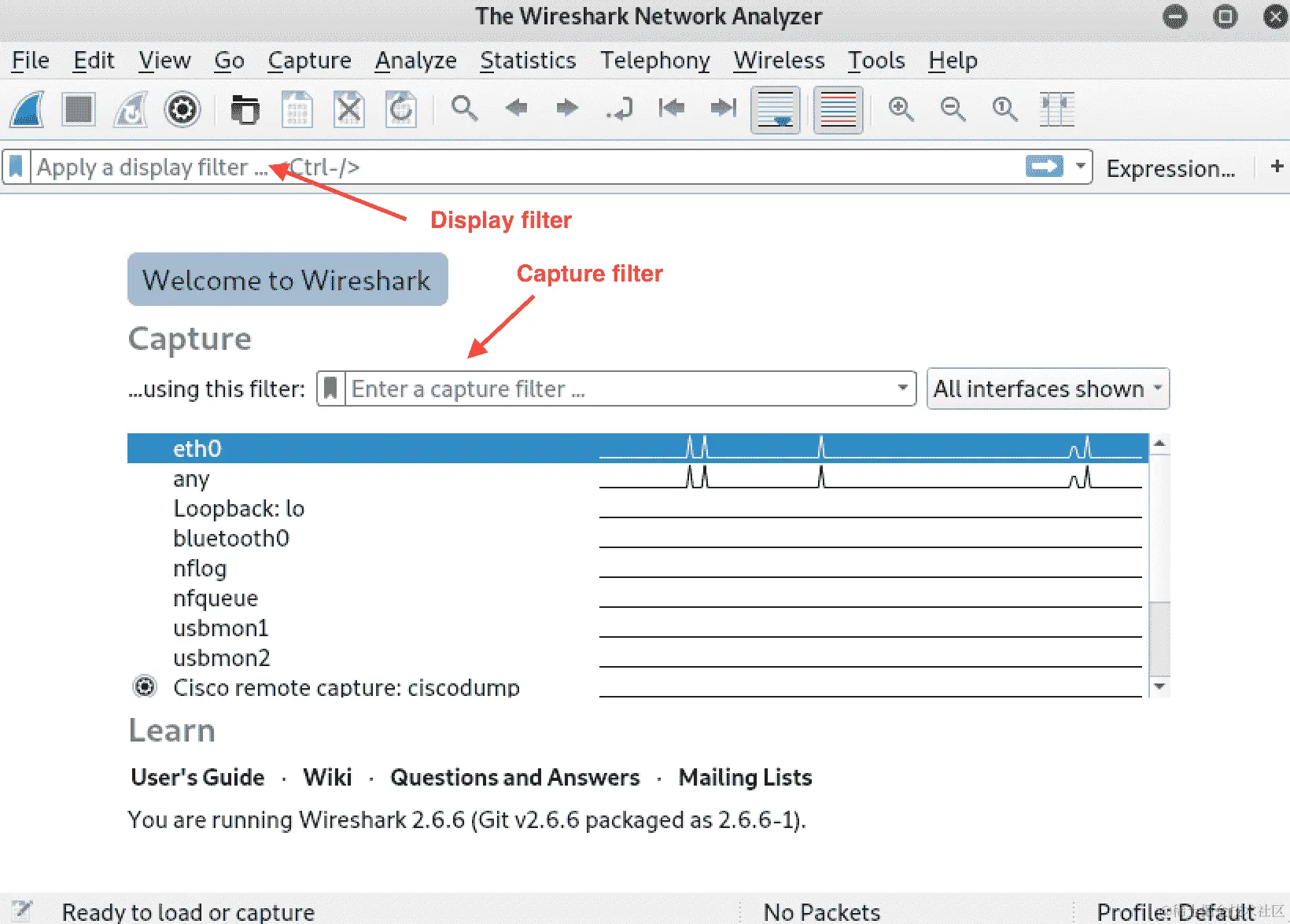This screenshot has height=924, width=1290.
Task: Click display filter bookmark icon
Action: (16, 167)
